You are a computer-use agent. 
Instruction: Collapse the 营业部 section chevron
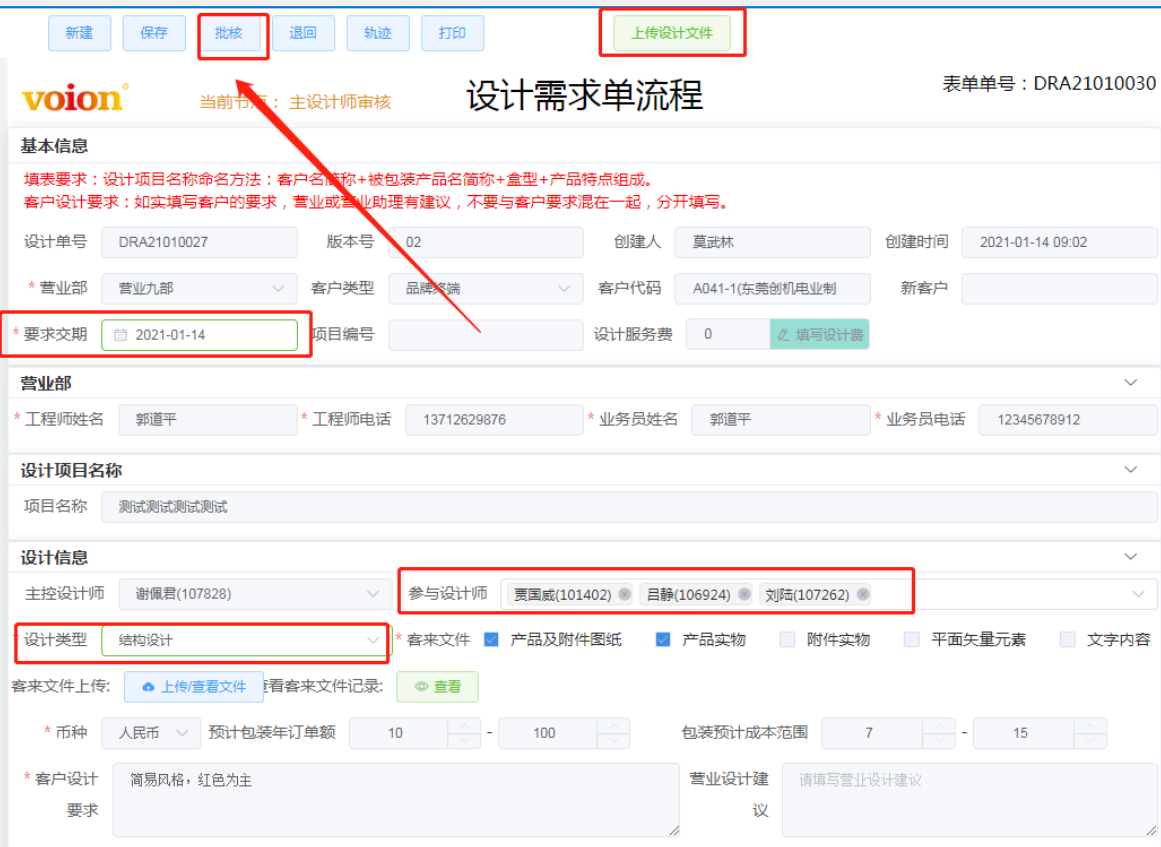[1130, 383]
